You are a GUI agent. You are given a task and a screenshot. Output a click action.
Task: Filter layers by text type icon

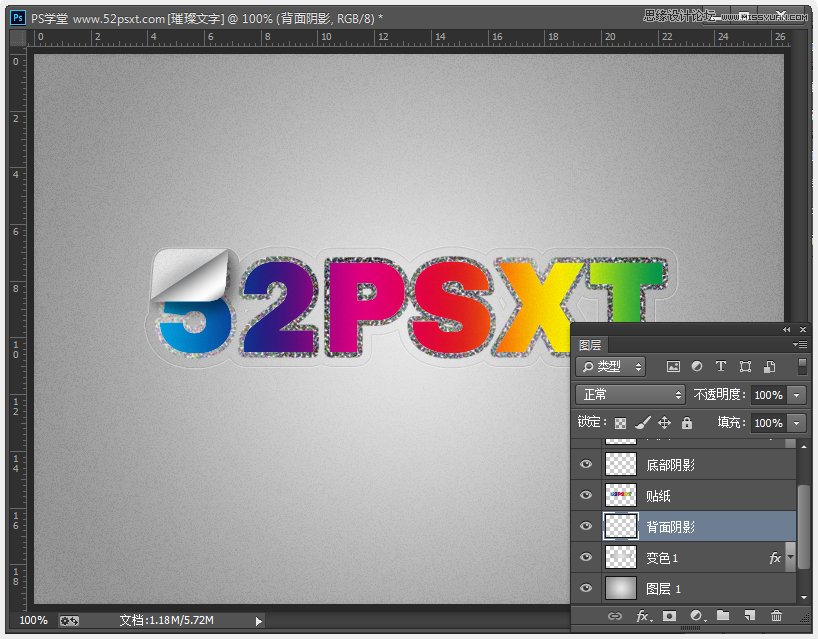(x=720, y=367)
